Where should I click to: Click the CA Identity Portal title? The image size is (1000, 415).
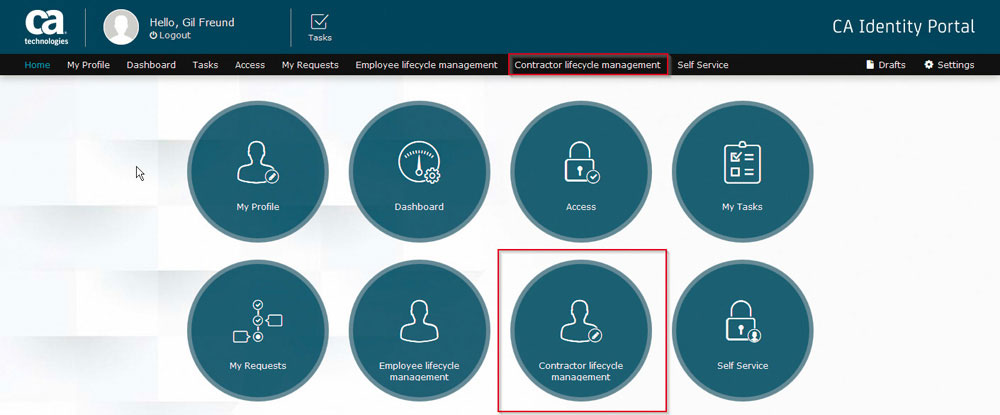pyautogui.click(x=904, y=27)
